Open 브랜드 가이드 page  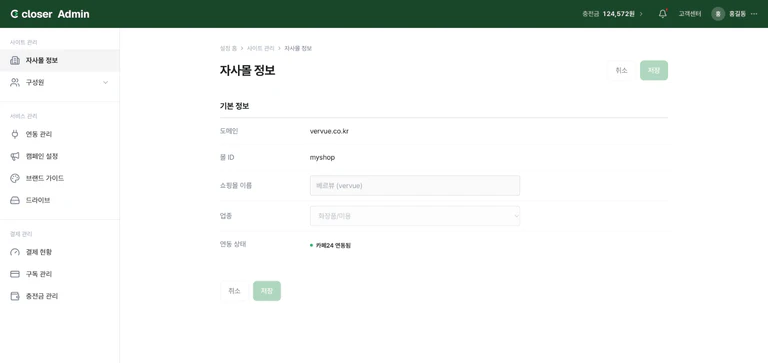pos(59,178)
